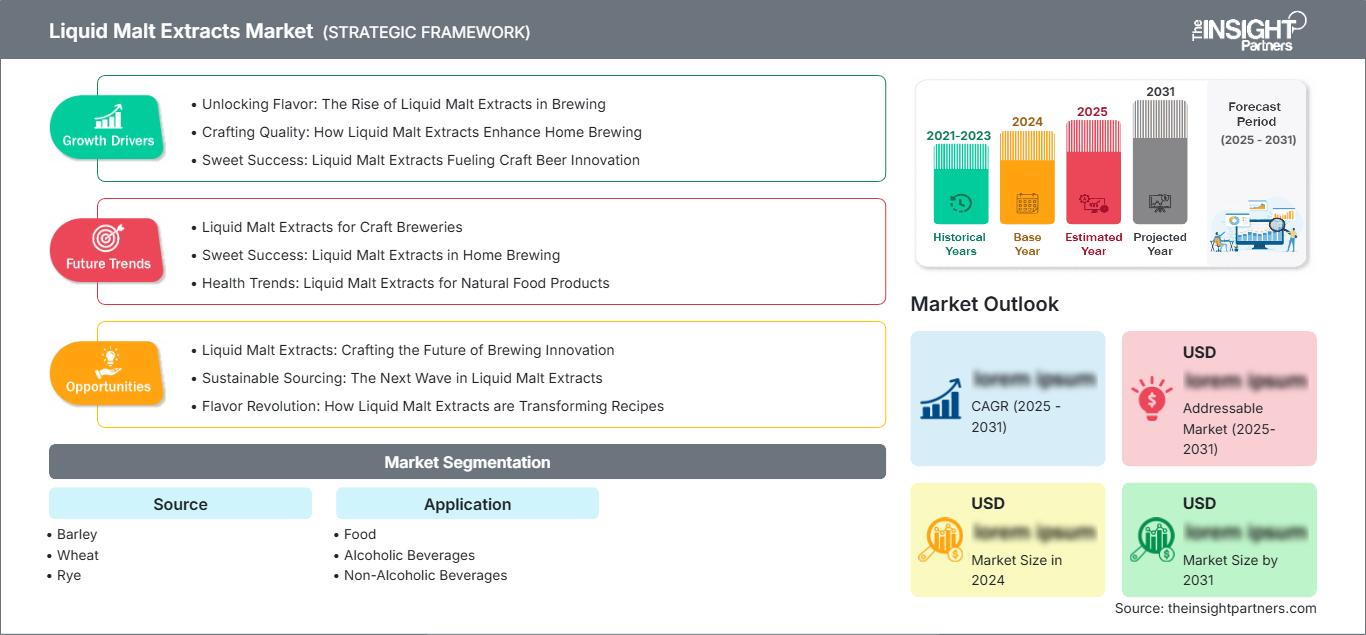Click the Market Size by 2031 icon

(1152, 540)
